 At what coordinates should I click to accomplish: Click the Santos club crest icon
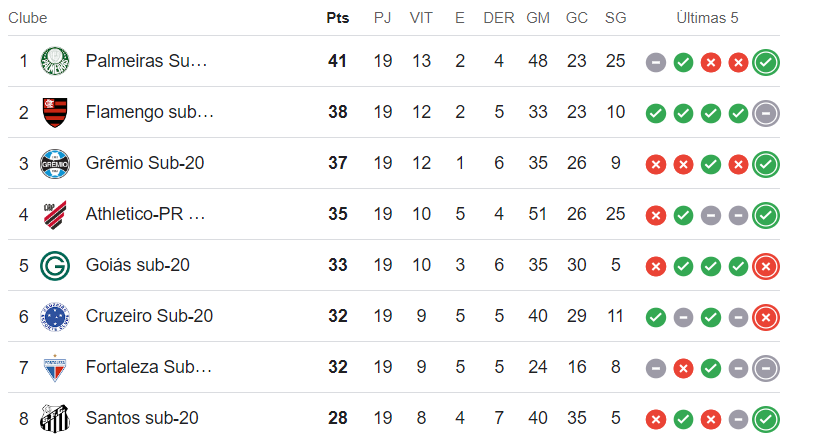pos(54,418)
